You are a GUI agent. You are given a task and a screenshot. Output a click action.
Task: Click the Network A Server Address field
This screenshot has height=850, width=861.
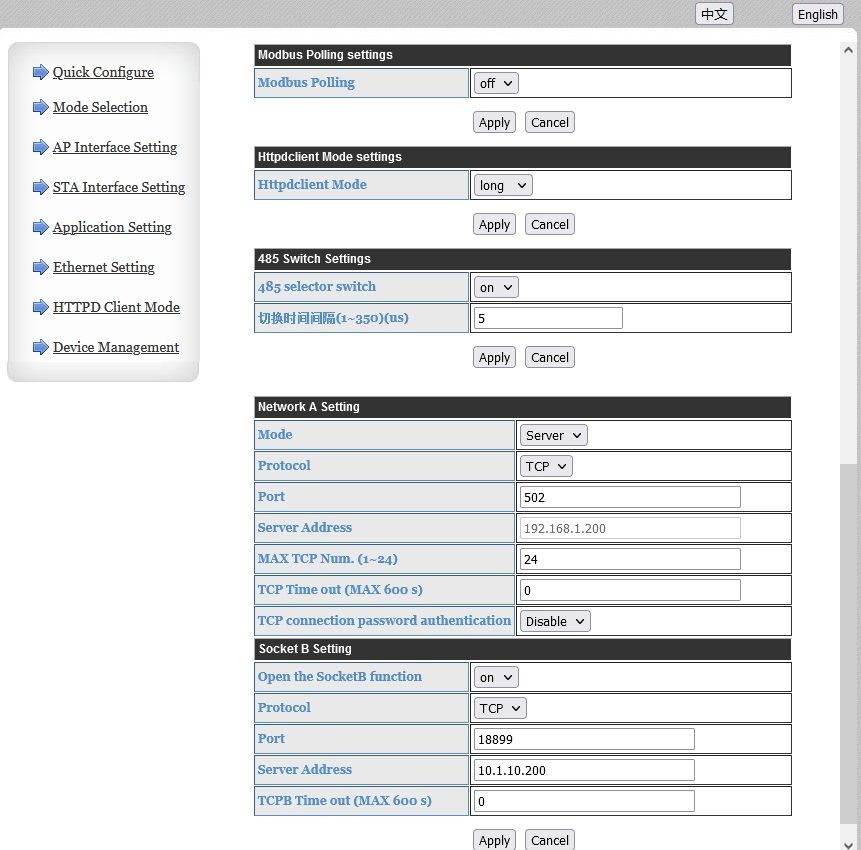630,528
